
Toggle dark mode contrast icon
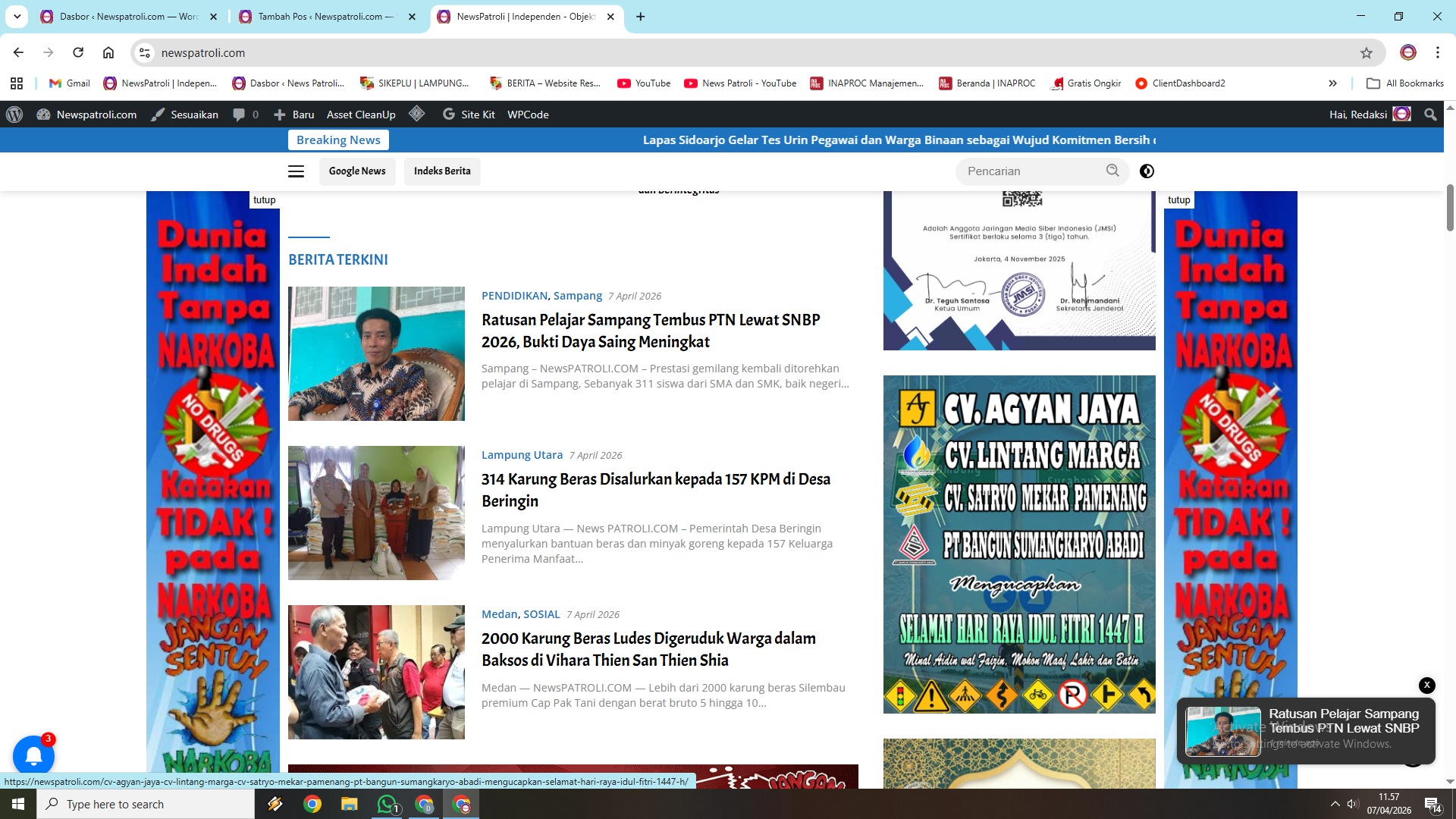pyautogui.click(x=1147, y=171)
